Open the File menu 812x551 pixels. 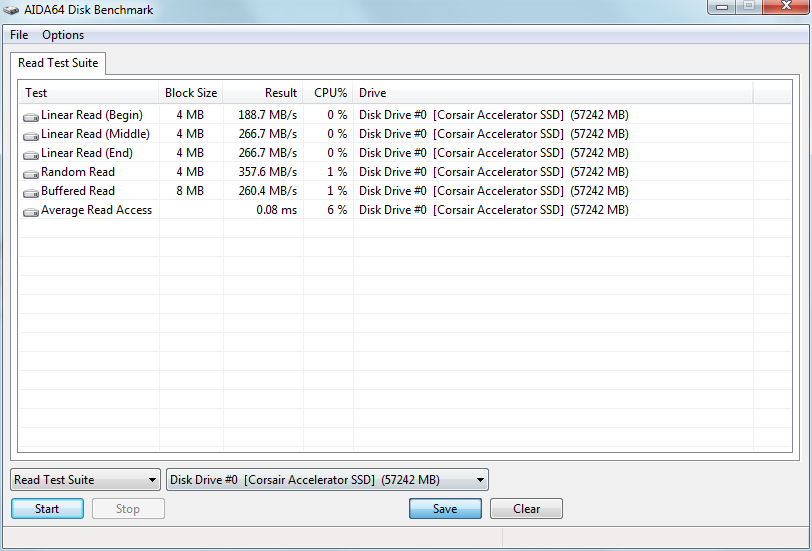19,35
